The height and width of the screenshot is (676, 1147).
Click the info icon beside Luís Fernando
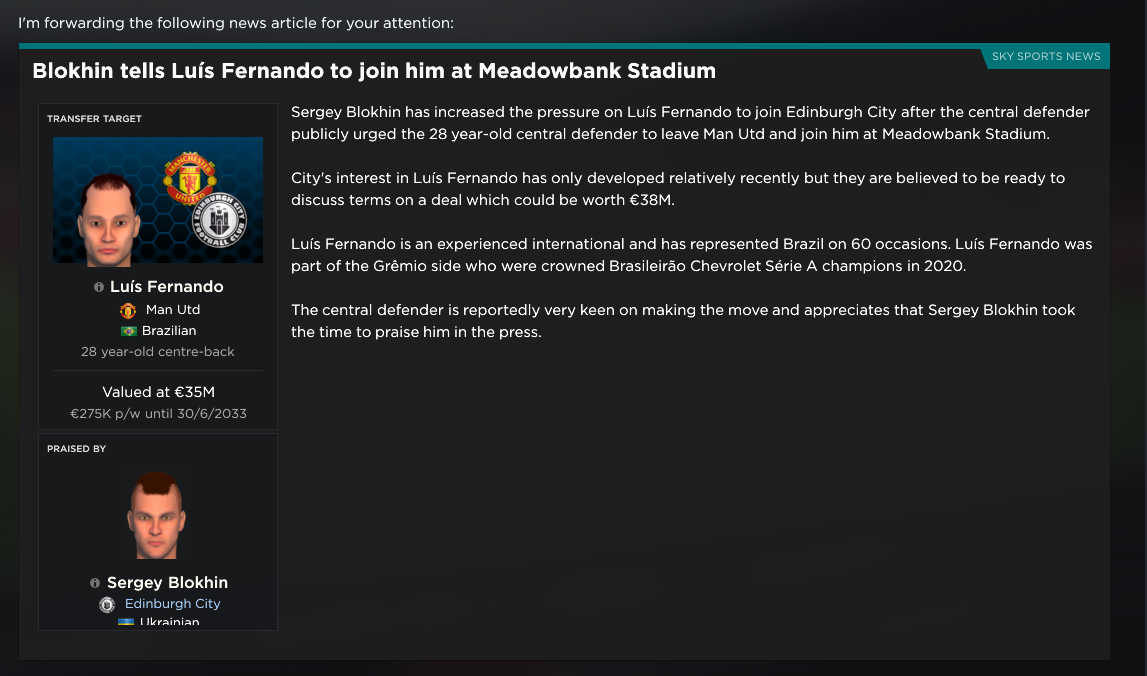pyautogui.click(x=99, y=288)
